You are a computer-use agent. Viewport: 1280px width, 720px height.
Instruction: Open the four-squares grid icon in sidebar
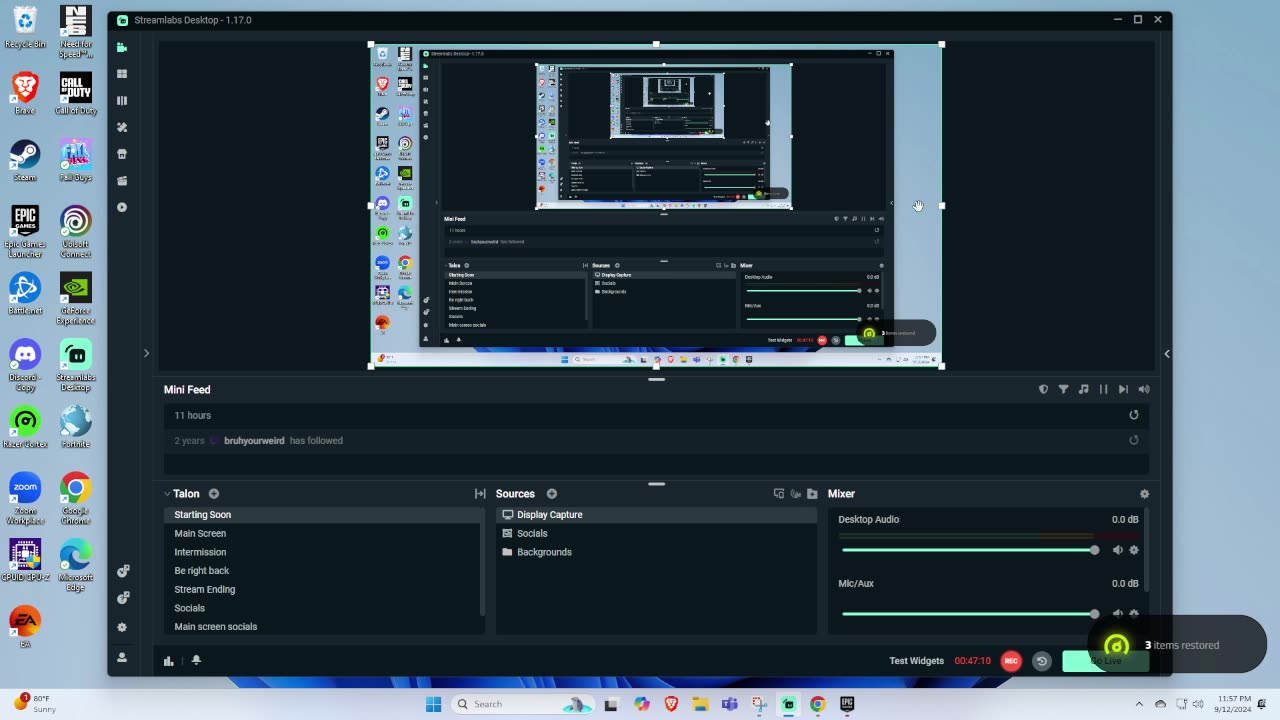122,74
